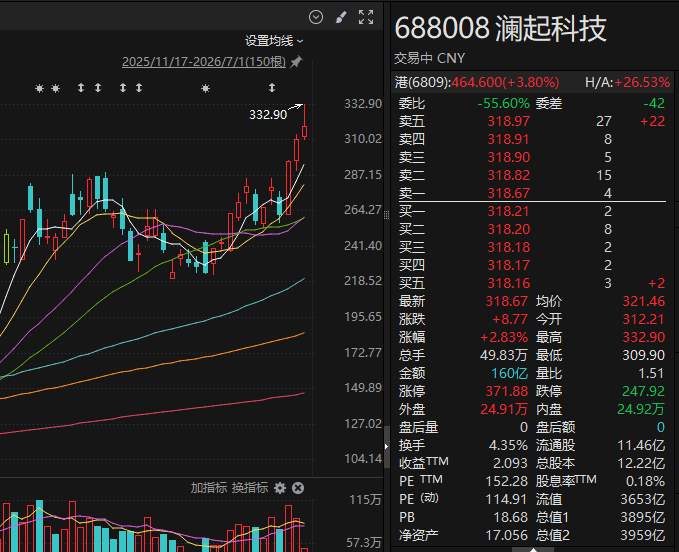
Task: Click 买一 price 318.21
Action: 508,211
